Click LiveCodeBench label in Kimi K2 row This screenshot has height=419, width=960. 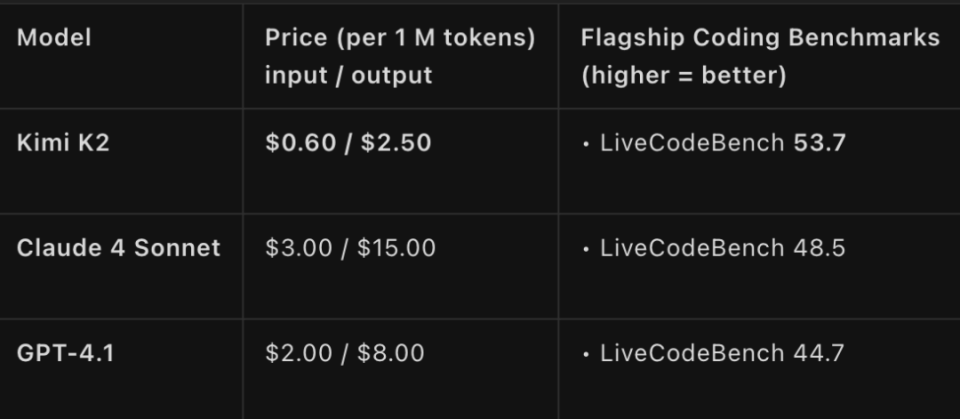(692, 143)
